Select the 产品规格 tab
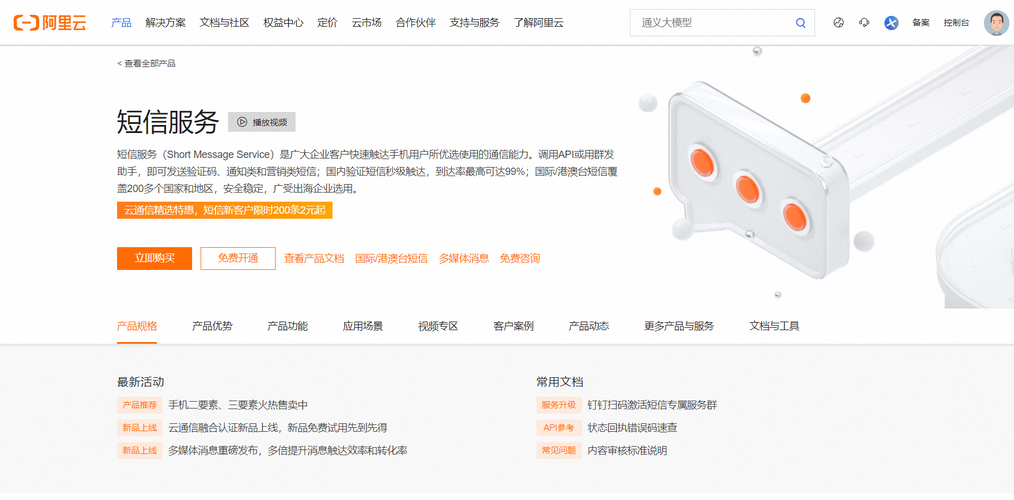The width and height of the screenshot is (1014, 500). (137, 326)
